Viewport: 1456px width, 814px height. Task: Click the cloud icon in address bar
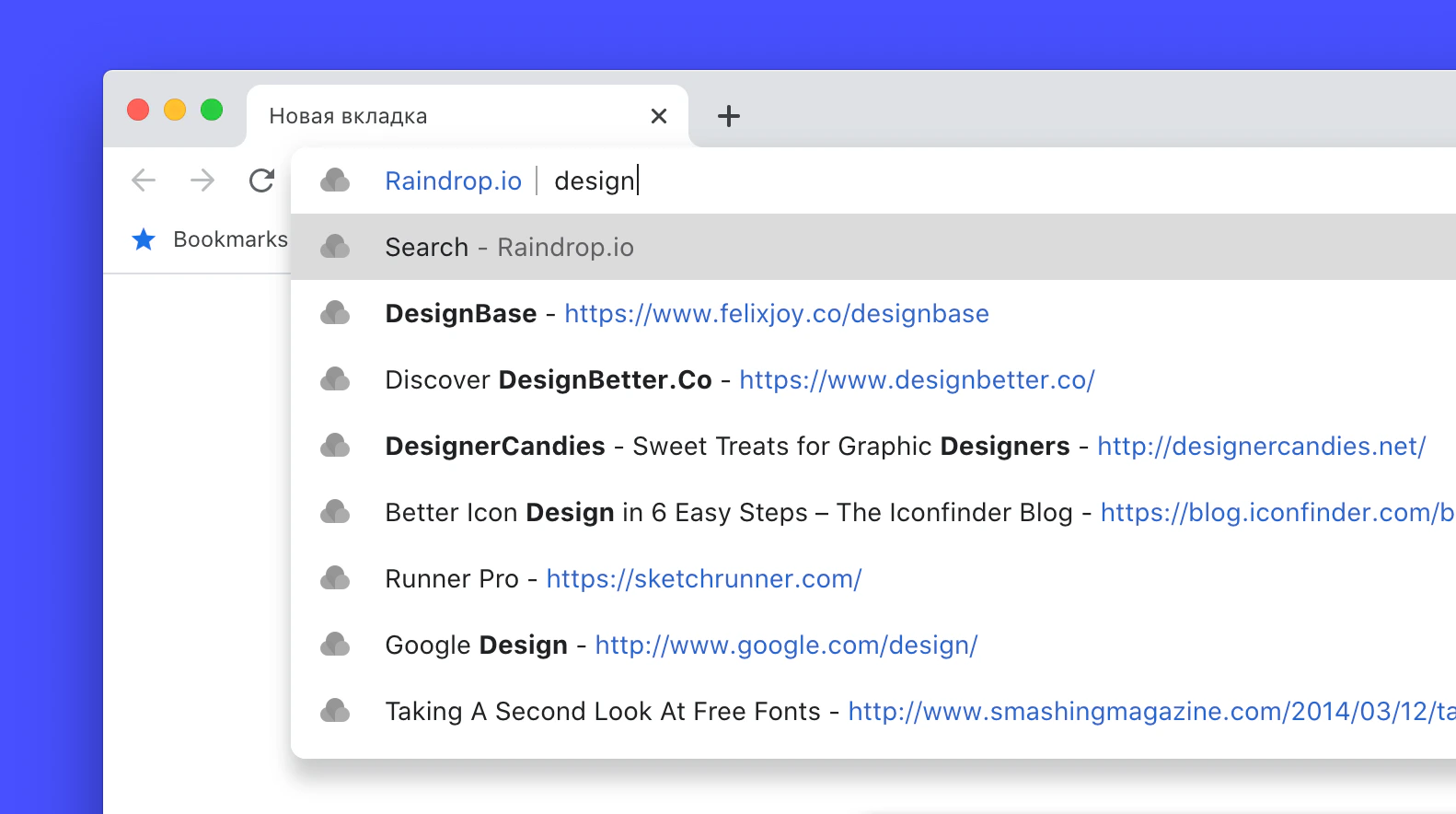pos(335,180)
